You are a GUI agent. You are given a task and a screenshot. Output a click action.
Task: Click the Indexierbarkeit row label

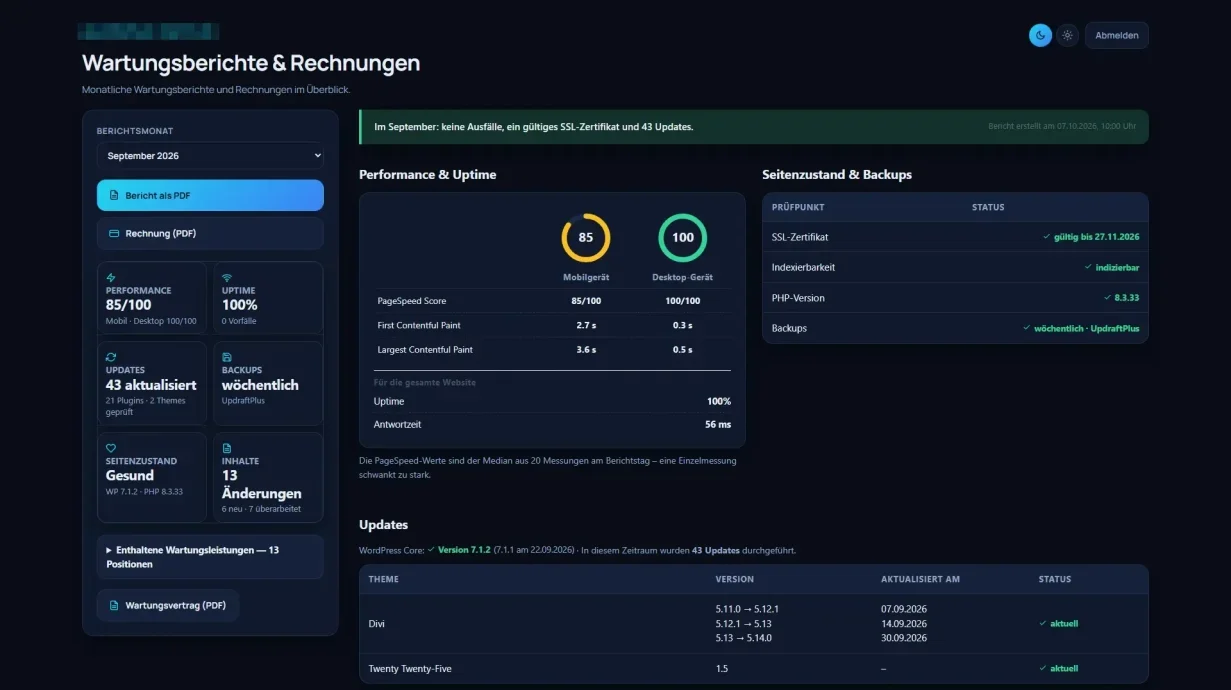[x=803, y=267]
